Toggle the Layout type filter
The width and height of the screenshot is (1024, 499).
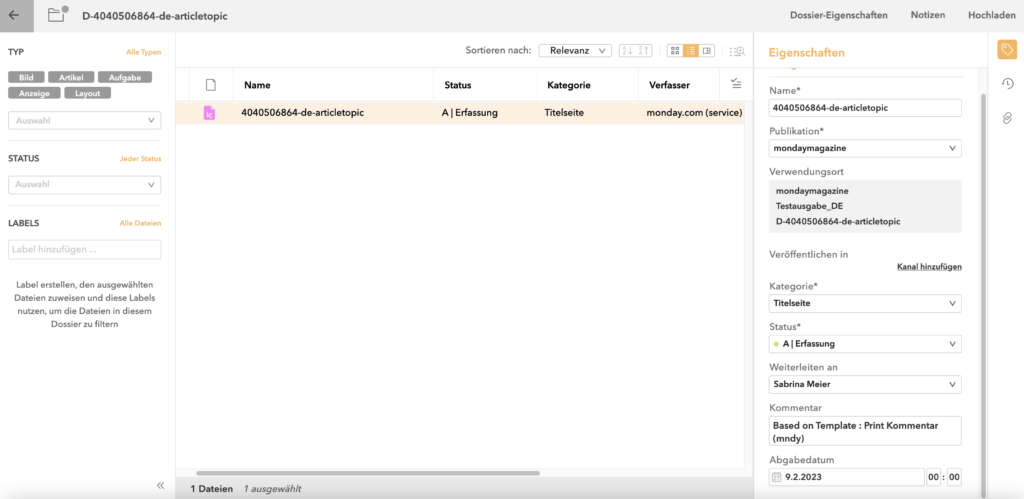tap(88, 93)
